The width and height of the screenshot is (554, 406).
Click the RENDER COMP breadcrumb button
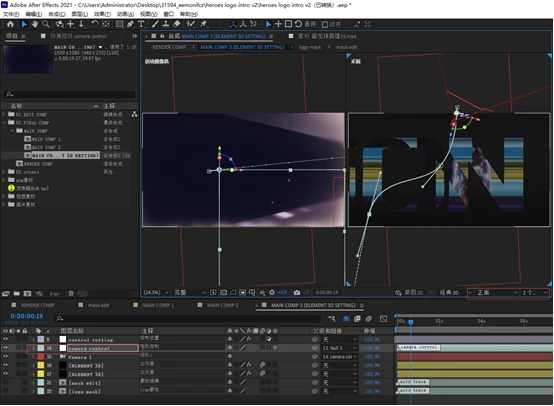pos(169,47)
